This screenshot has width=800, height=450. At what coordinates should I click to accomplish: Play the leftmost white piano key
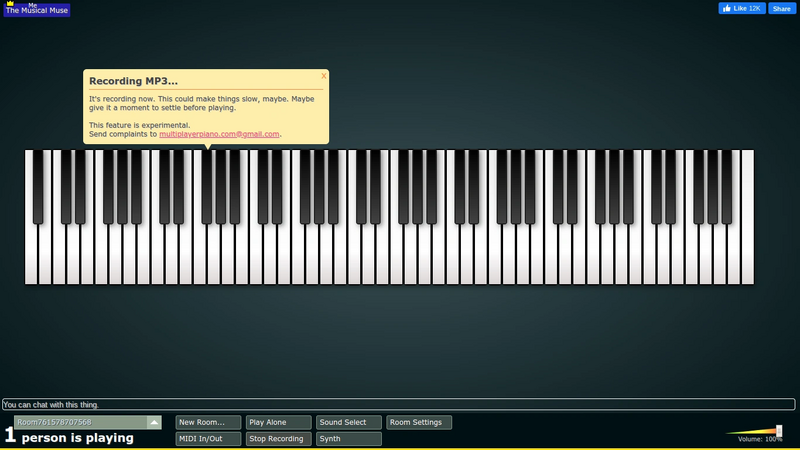click(31, 255)
